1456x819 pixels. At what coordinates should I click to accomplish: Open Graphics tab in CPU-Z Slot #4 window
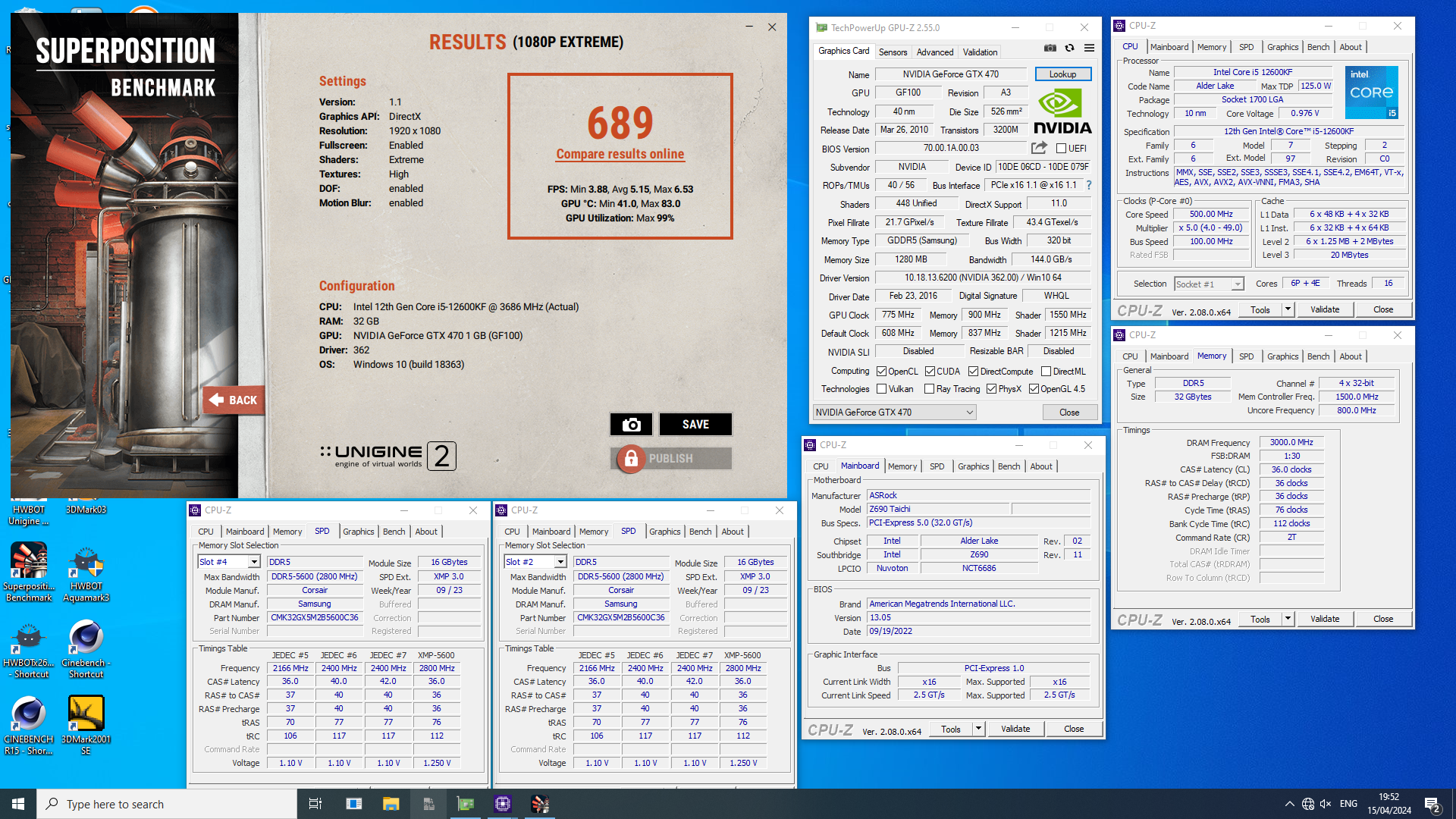[358, 532]
